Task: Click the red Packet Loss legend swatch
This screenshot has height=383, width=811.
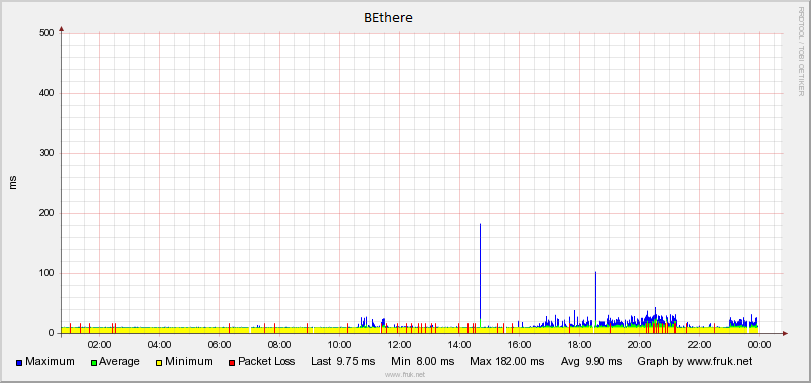Action: 232,362
